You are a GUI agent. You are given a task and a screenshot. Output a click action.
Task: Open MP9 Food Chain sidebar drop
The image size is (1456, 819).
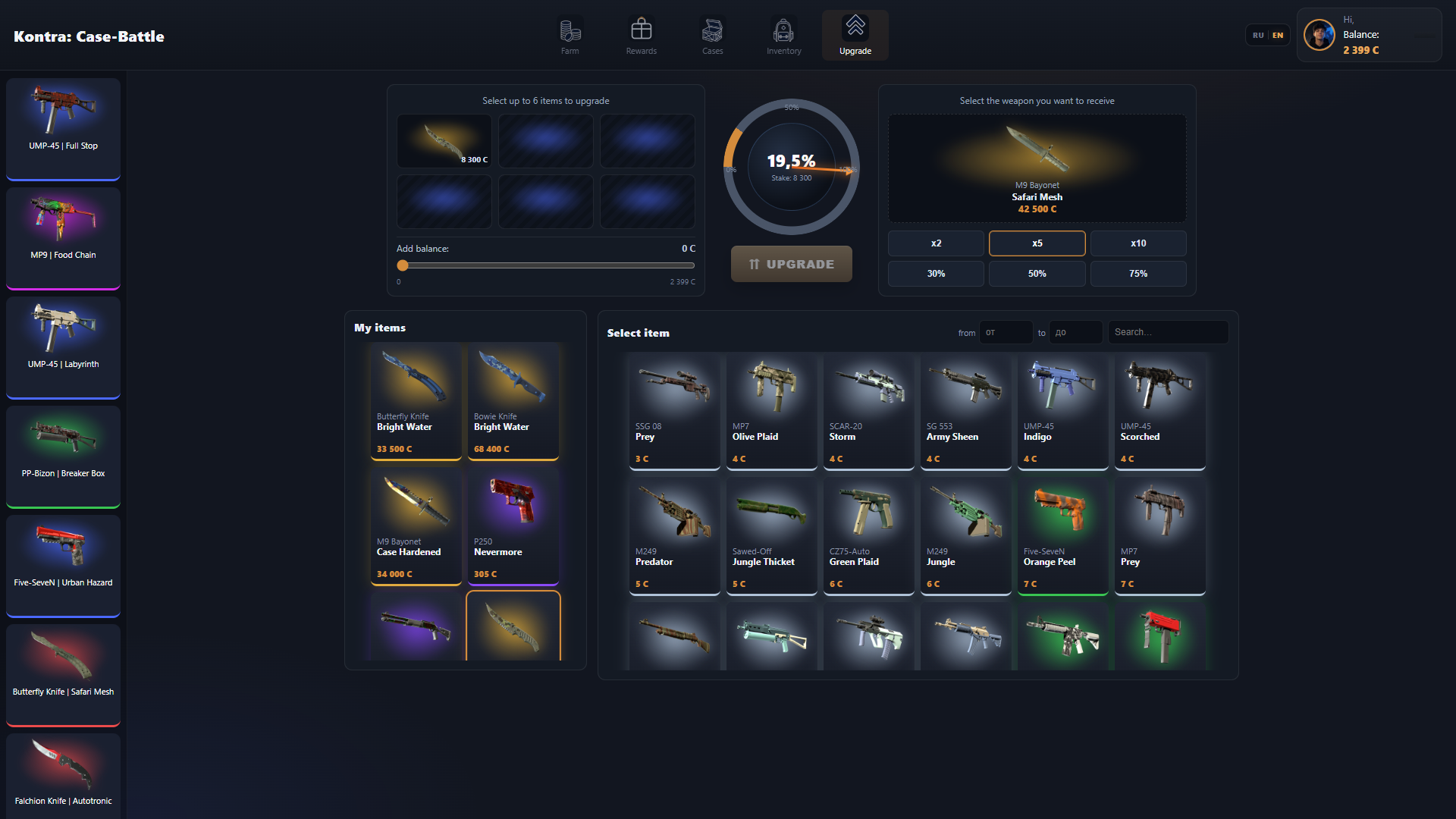click(64, 239)
